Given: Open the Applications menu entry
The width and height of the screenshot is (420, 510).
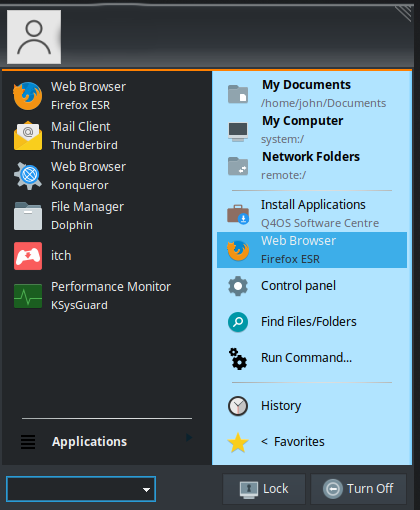Looking at the screenshot, I should coord(107,442).
